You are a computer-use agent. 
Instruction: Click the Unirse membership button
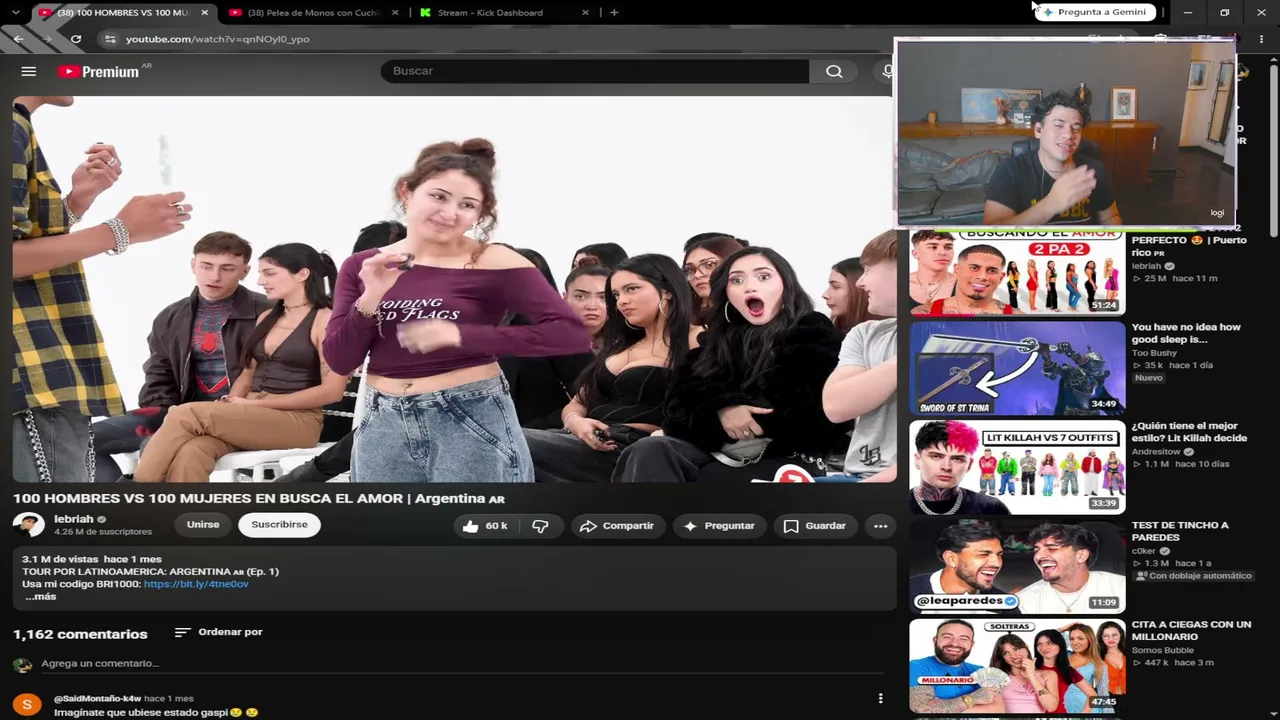coord(203,525)
